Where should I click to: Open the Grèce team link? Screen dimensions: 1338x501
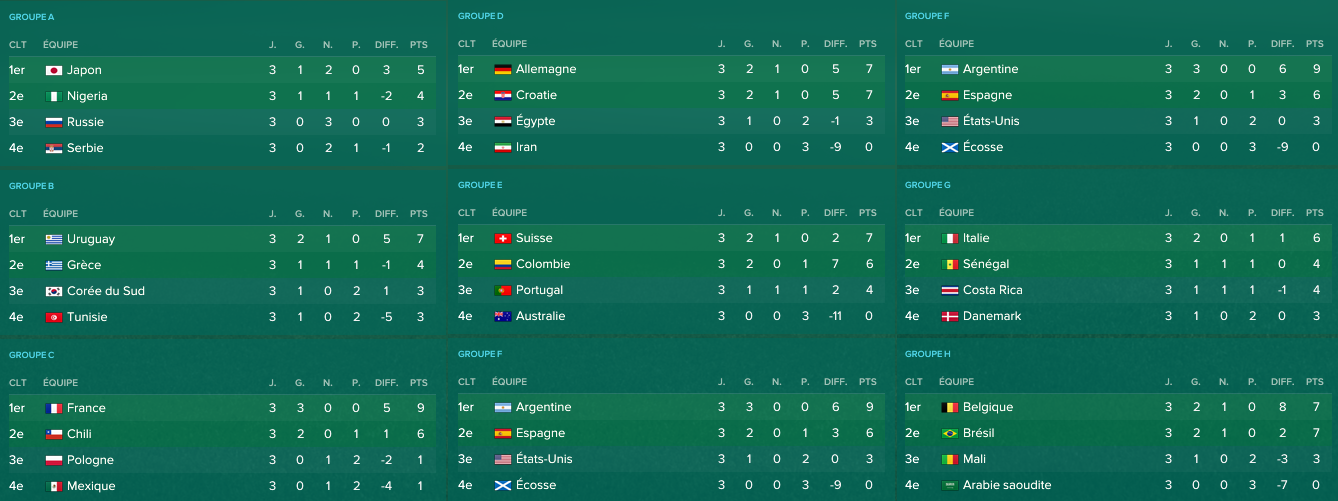click(84, 265)
